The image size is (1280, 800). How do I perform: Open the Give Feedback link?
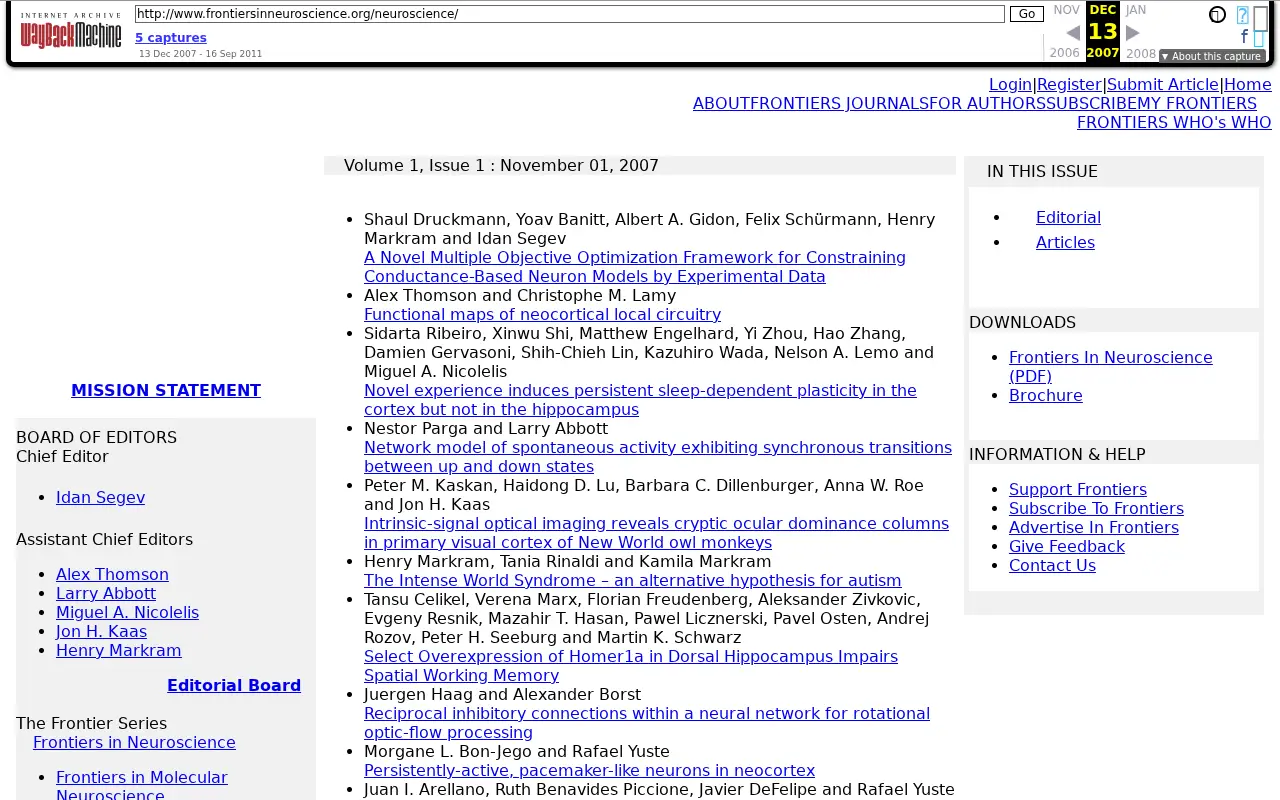point(1066,547)
